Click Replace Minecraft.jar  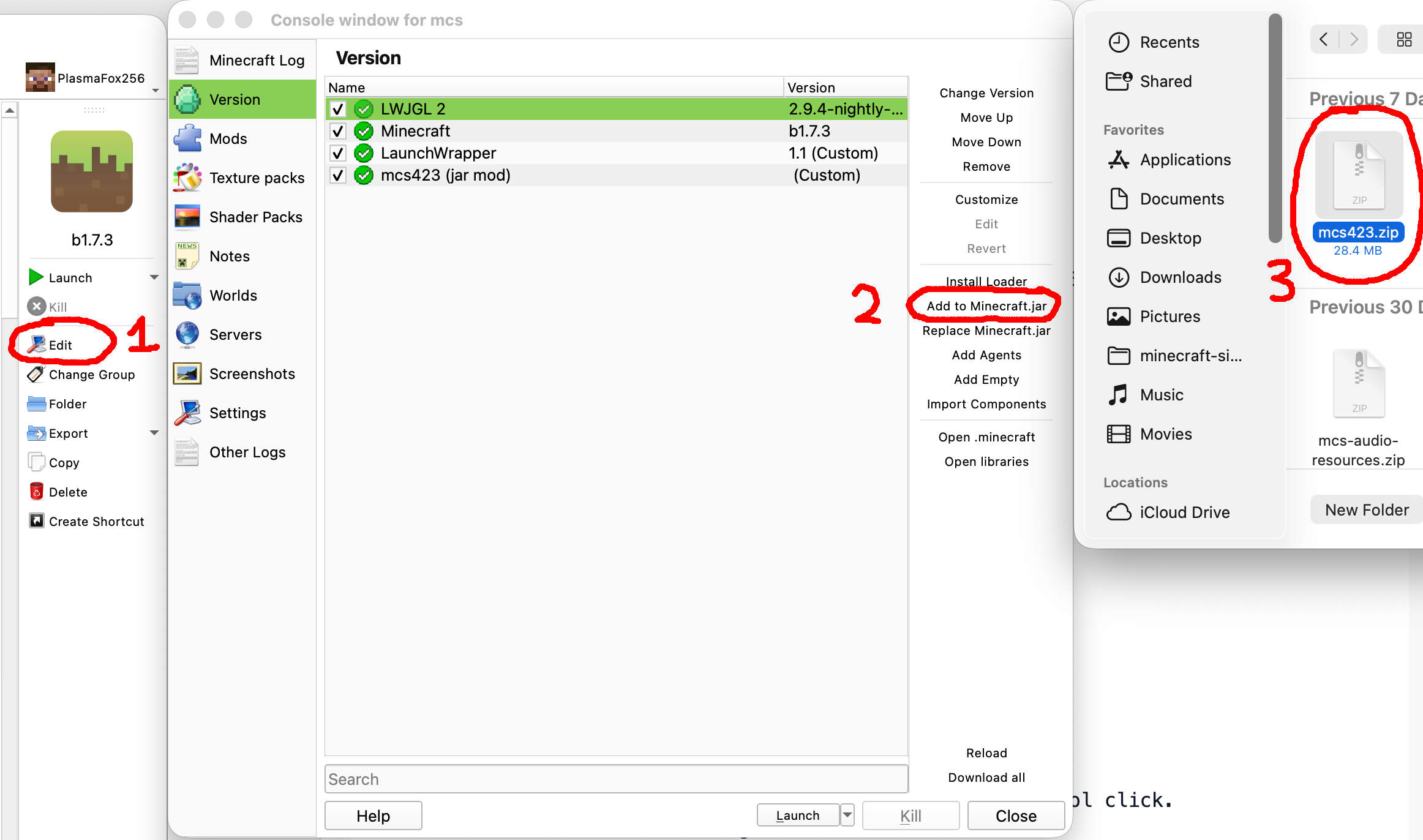click(x=986, y=331)
